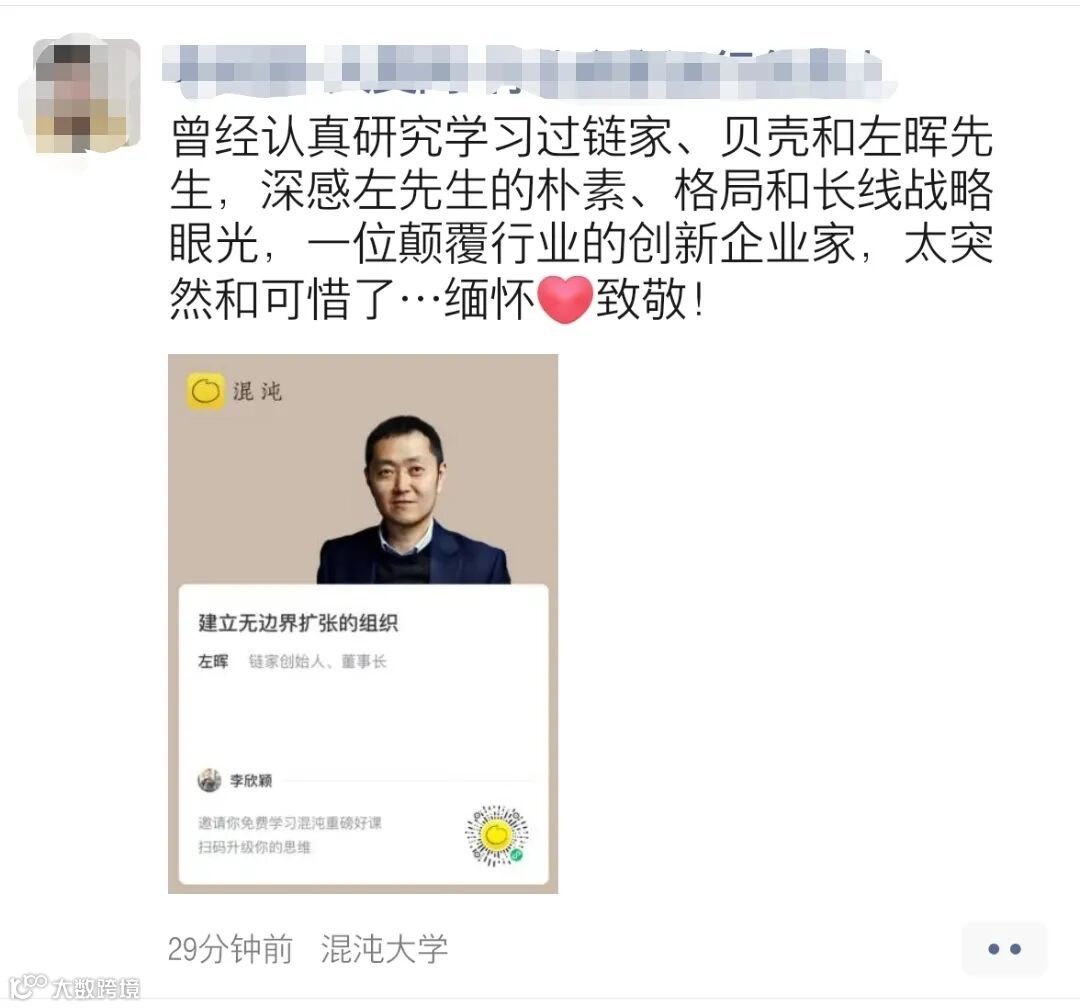Tap the 混沌 brand text beside logo
This screenshot has width=1080, height=1008.
pos(257,391)
